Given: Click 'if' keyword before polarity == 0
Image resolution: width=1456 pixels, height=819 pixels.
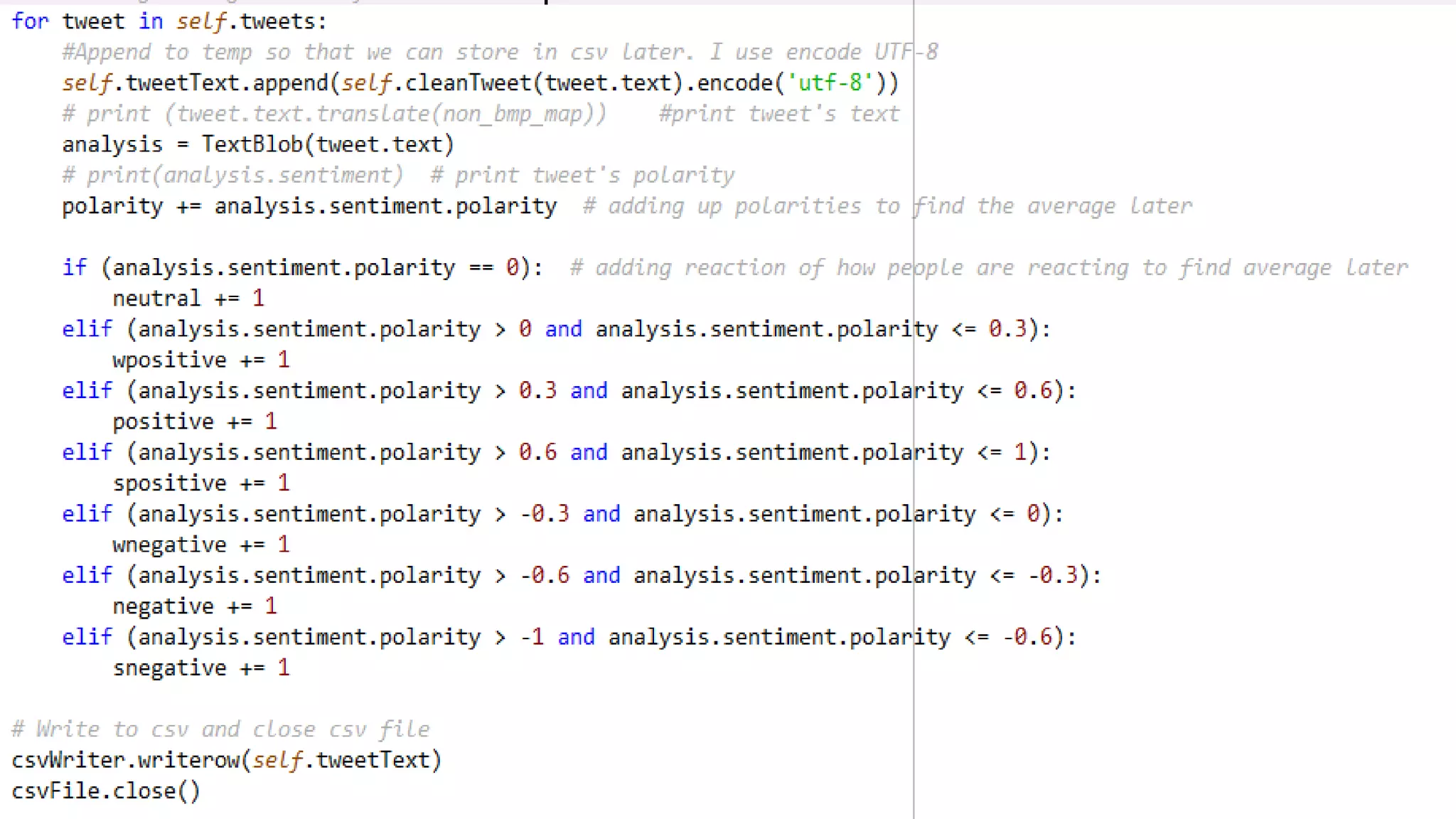Looking at the screenshot, I should coord(74,268).
